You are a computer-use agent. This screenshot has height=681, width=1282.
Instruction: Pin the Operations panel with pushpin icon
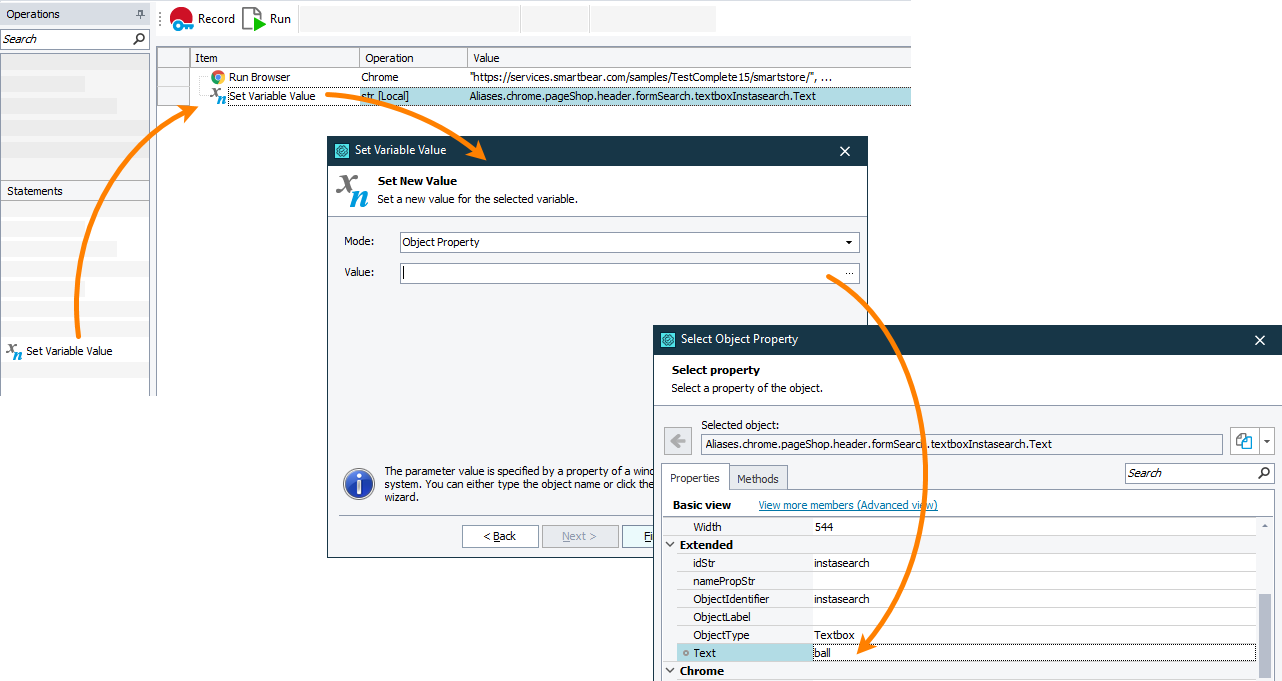pyautogui.click(x=140, y=15)
